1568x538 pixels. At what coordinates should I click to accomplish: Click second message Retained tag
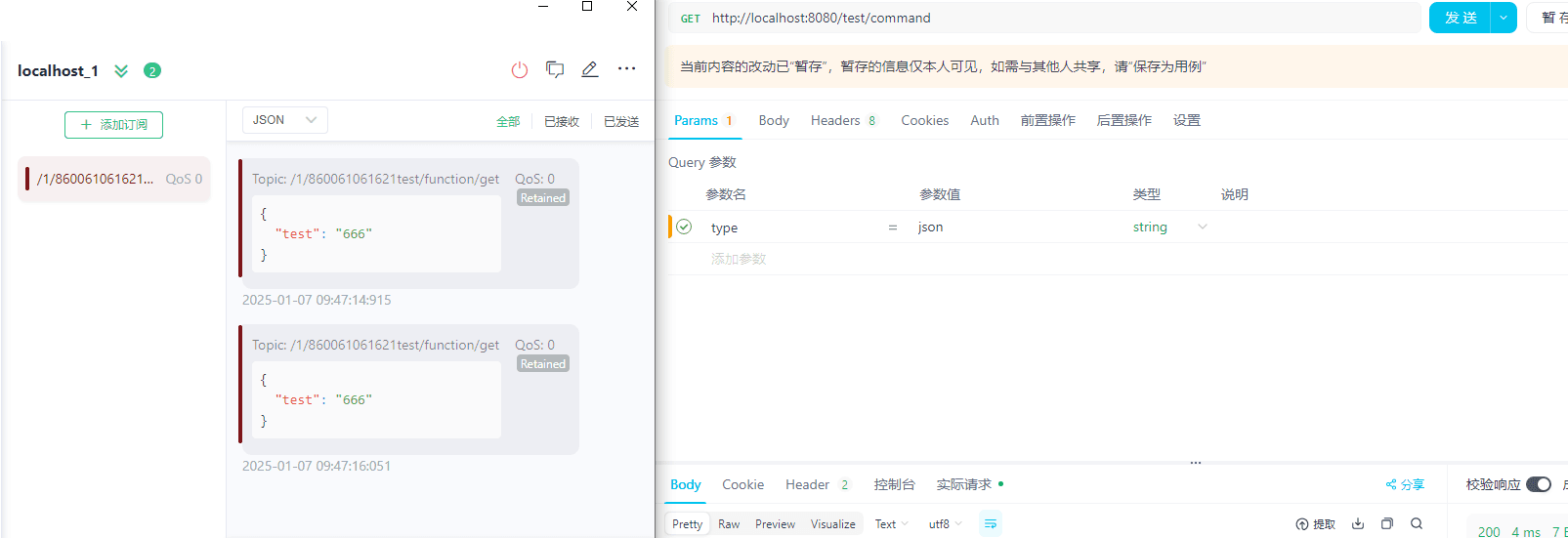click(x=543, y=363)
